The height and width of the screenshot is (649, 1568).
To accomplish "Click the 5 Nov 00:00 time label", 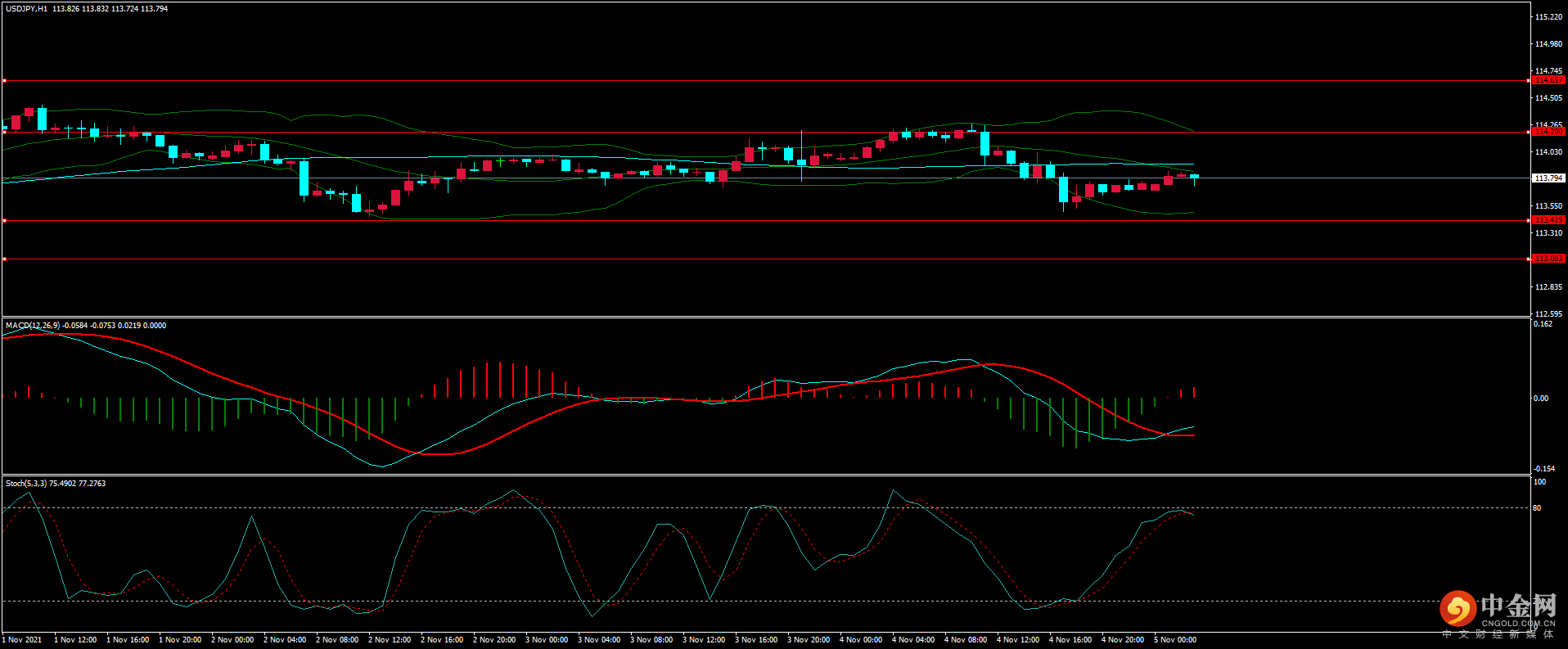I will pyautogui.click(x=1175, y=640).
